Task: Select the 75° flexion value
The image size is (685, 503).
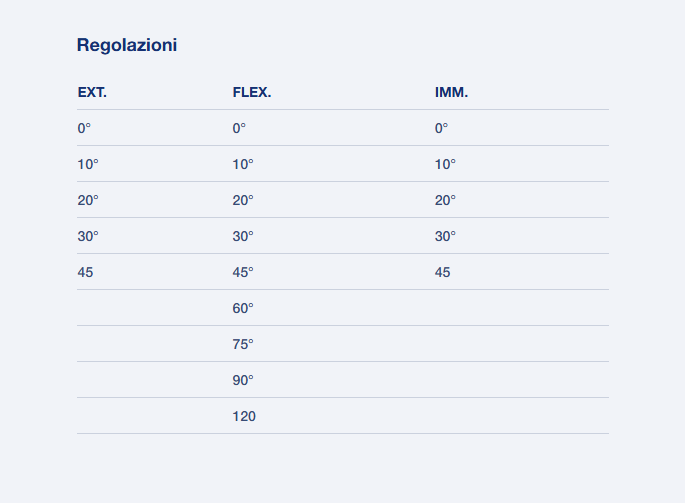Action: coord(243,344)
